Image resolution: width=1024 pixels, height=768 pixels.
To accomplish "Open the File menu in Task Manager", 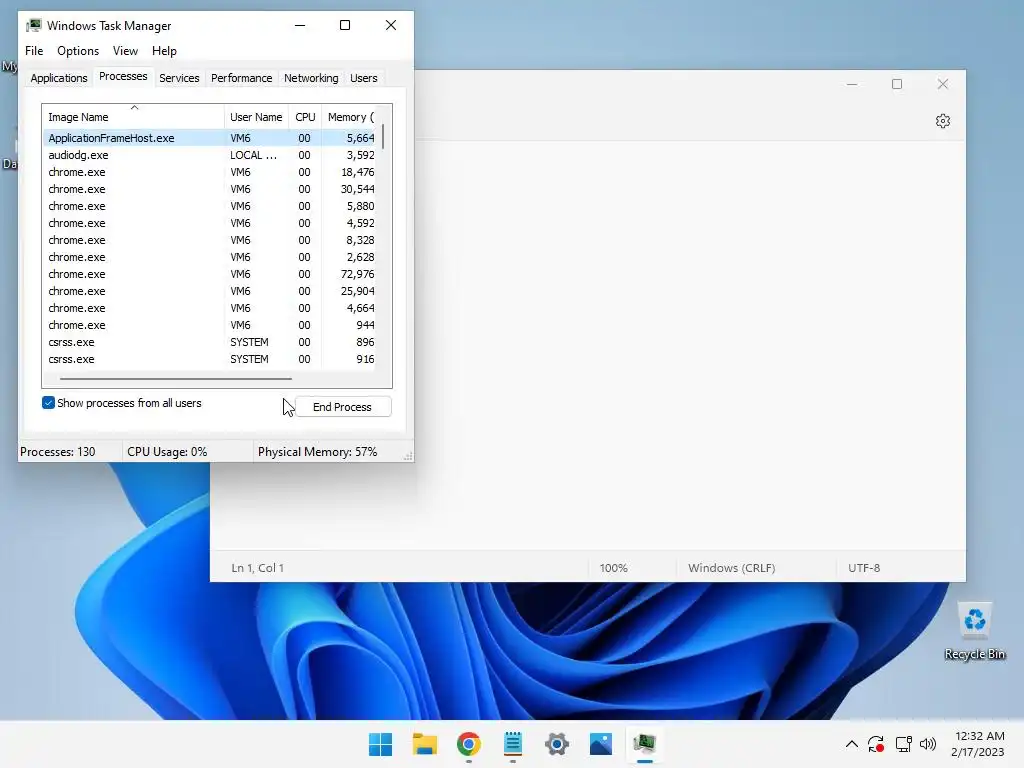I will pyautogui.click(x=34, y=51).
